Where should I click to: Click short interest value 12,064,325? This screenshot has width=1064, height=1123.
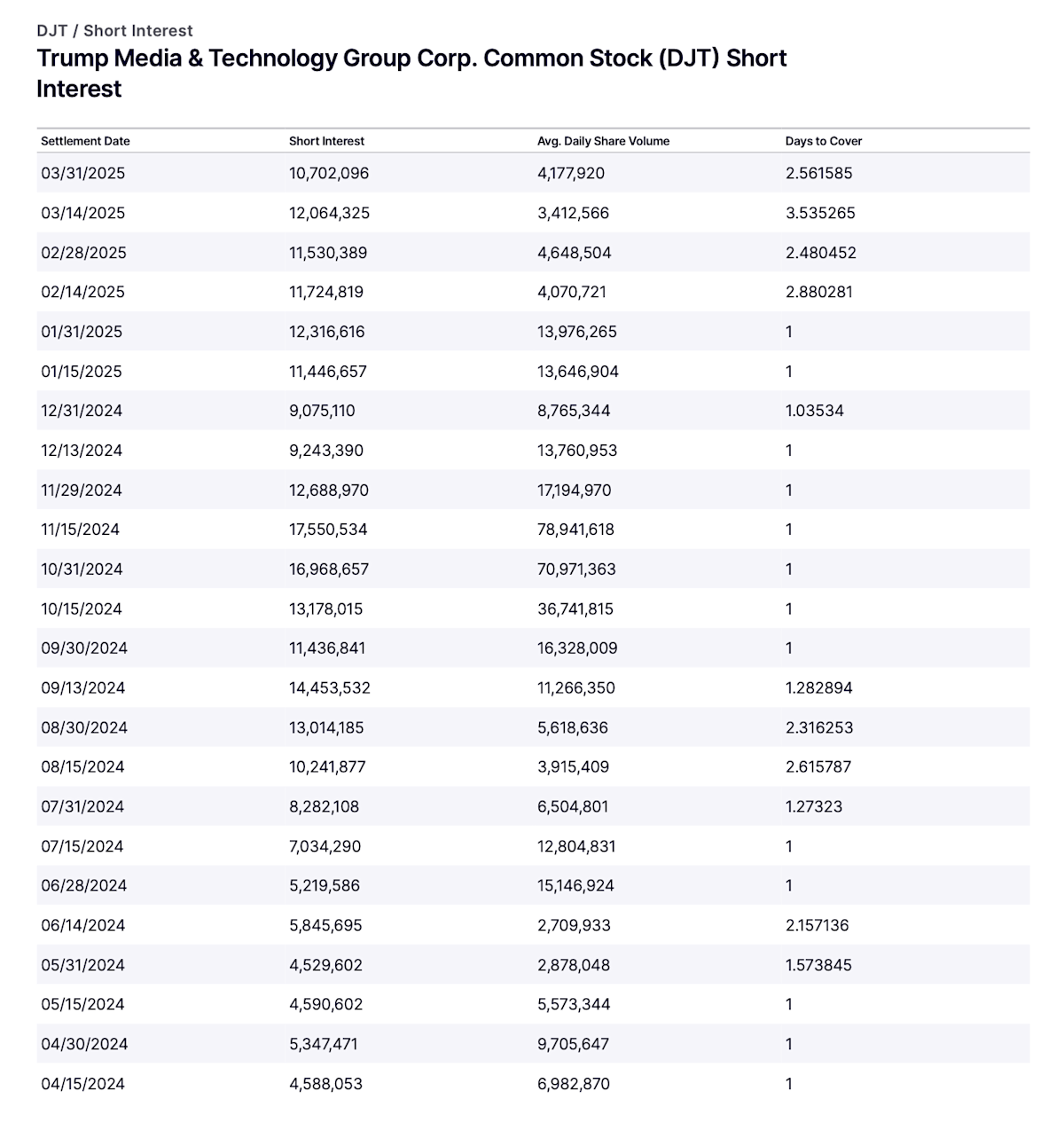(x=329, y=213)
